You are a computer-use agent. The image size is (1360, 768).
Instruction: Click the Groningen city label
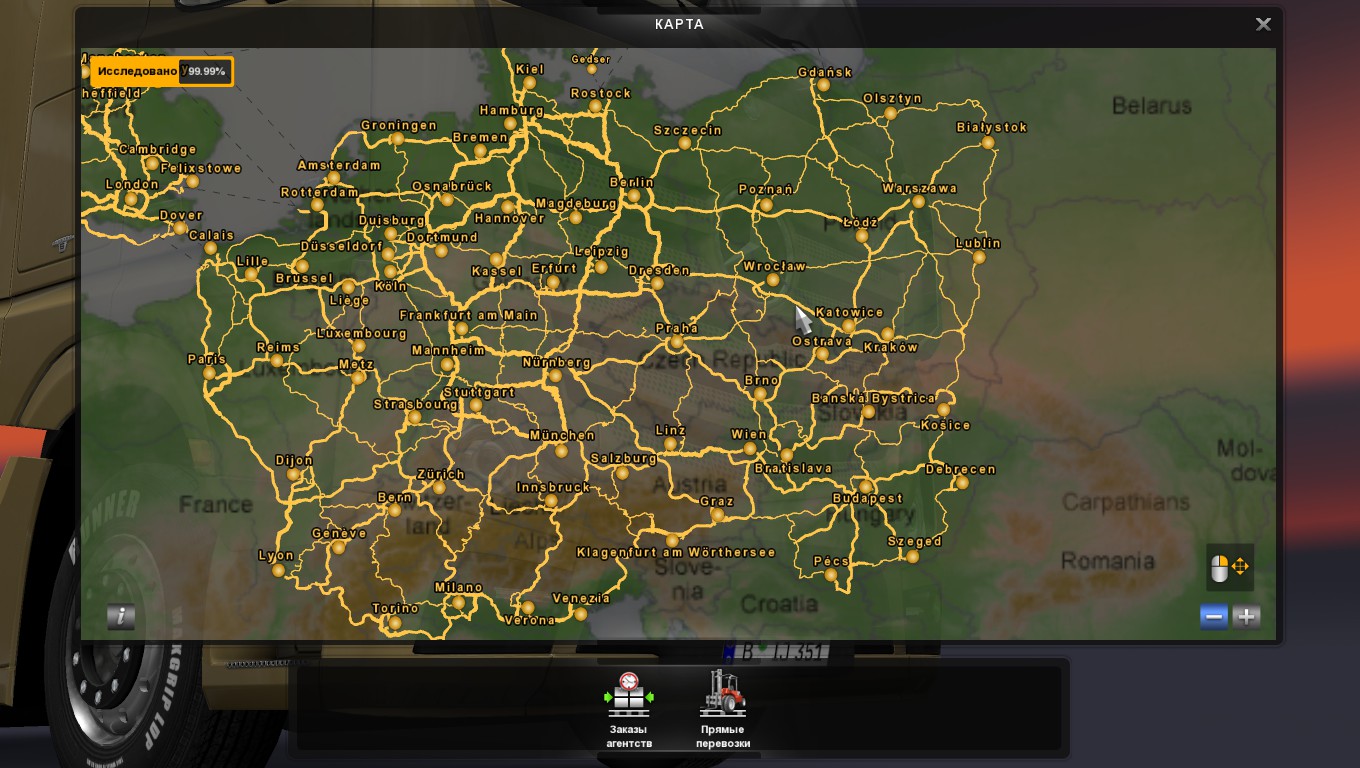point(399,126)
